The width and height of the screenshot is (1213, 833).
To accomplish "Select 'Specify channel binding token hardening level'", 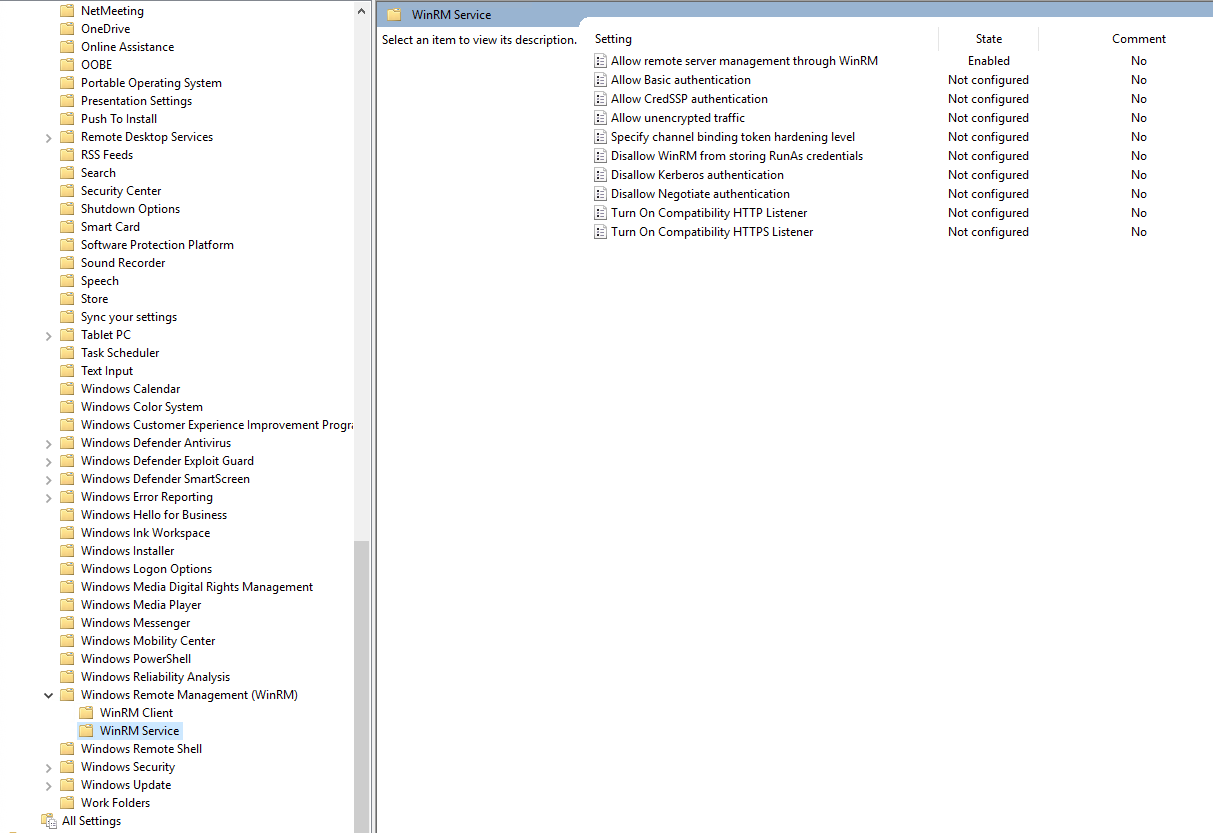I will 733,137.
